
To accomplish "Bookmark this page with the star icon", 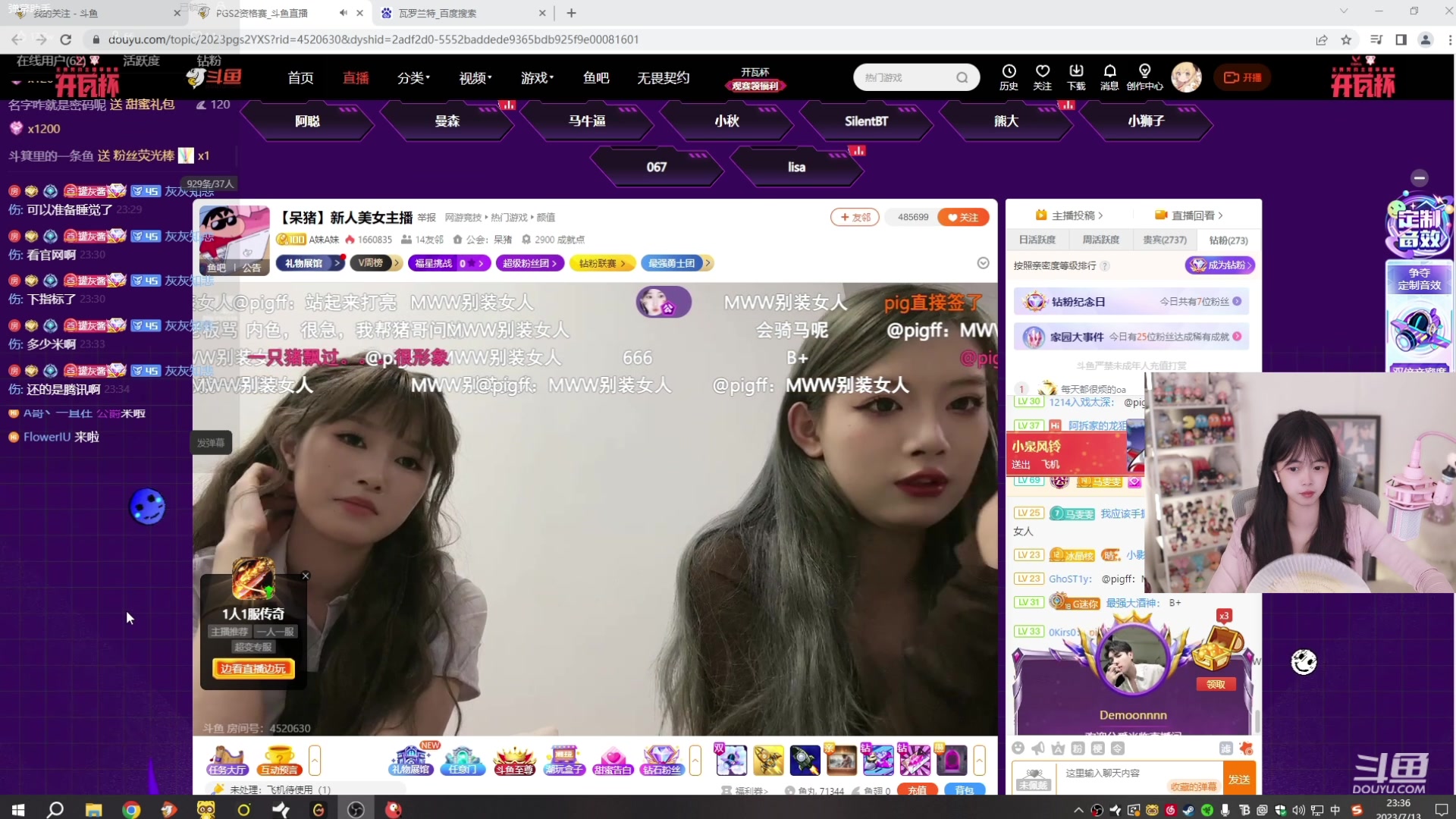I will 1346,39.
